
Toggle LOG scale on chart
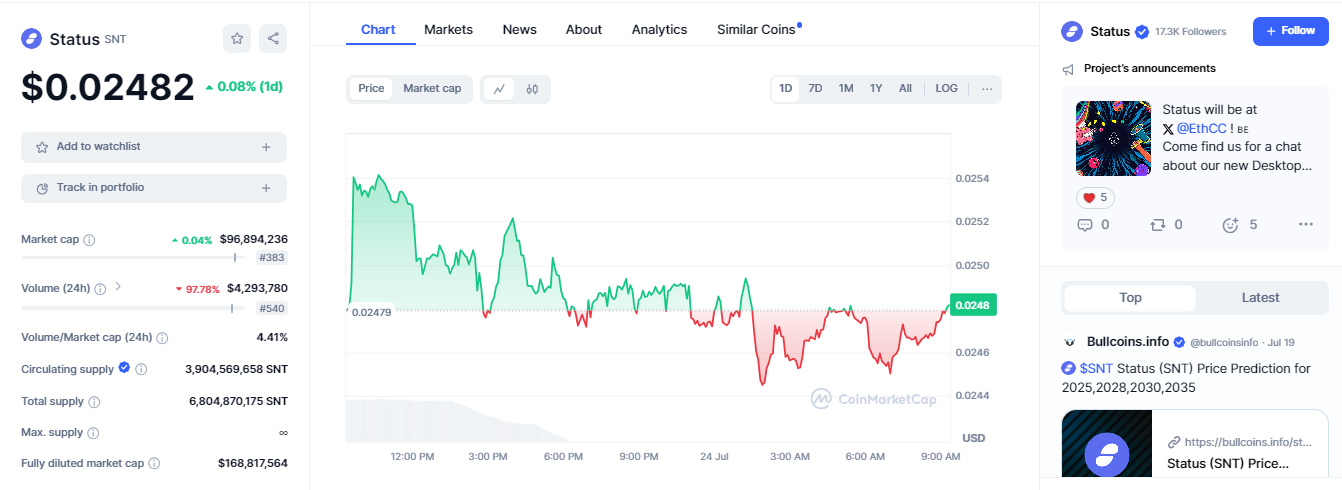[x=946, y=89]
